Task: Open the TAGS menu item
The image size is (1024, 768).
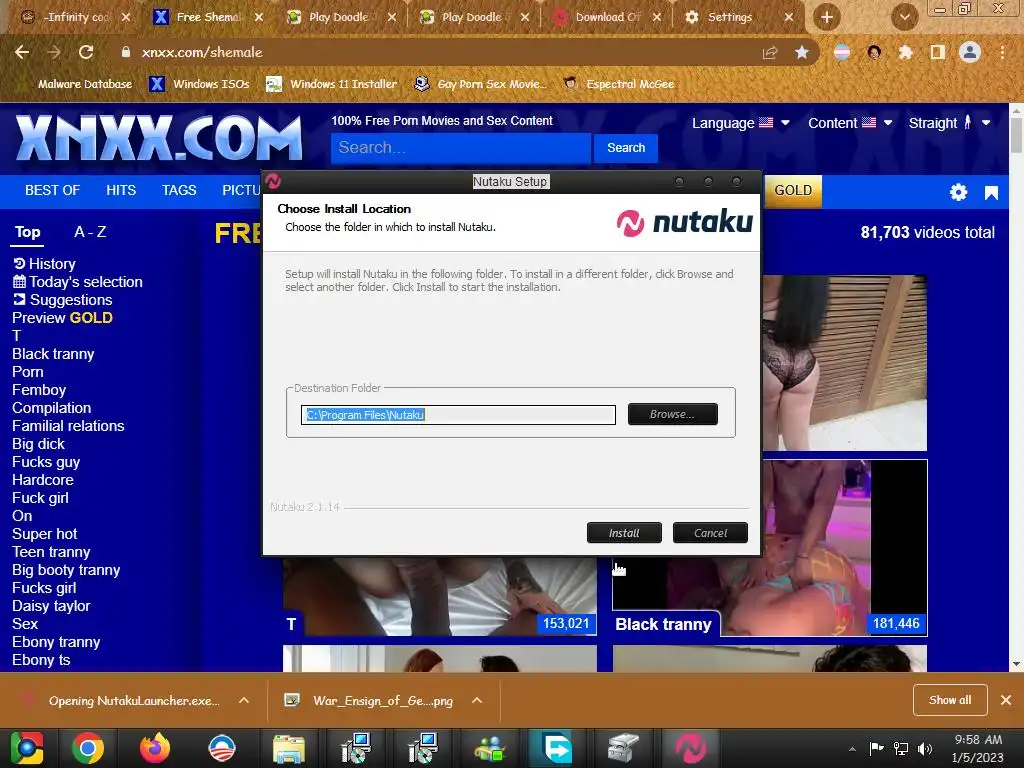Action: click(x=179, y=191)
